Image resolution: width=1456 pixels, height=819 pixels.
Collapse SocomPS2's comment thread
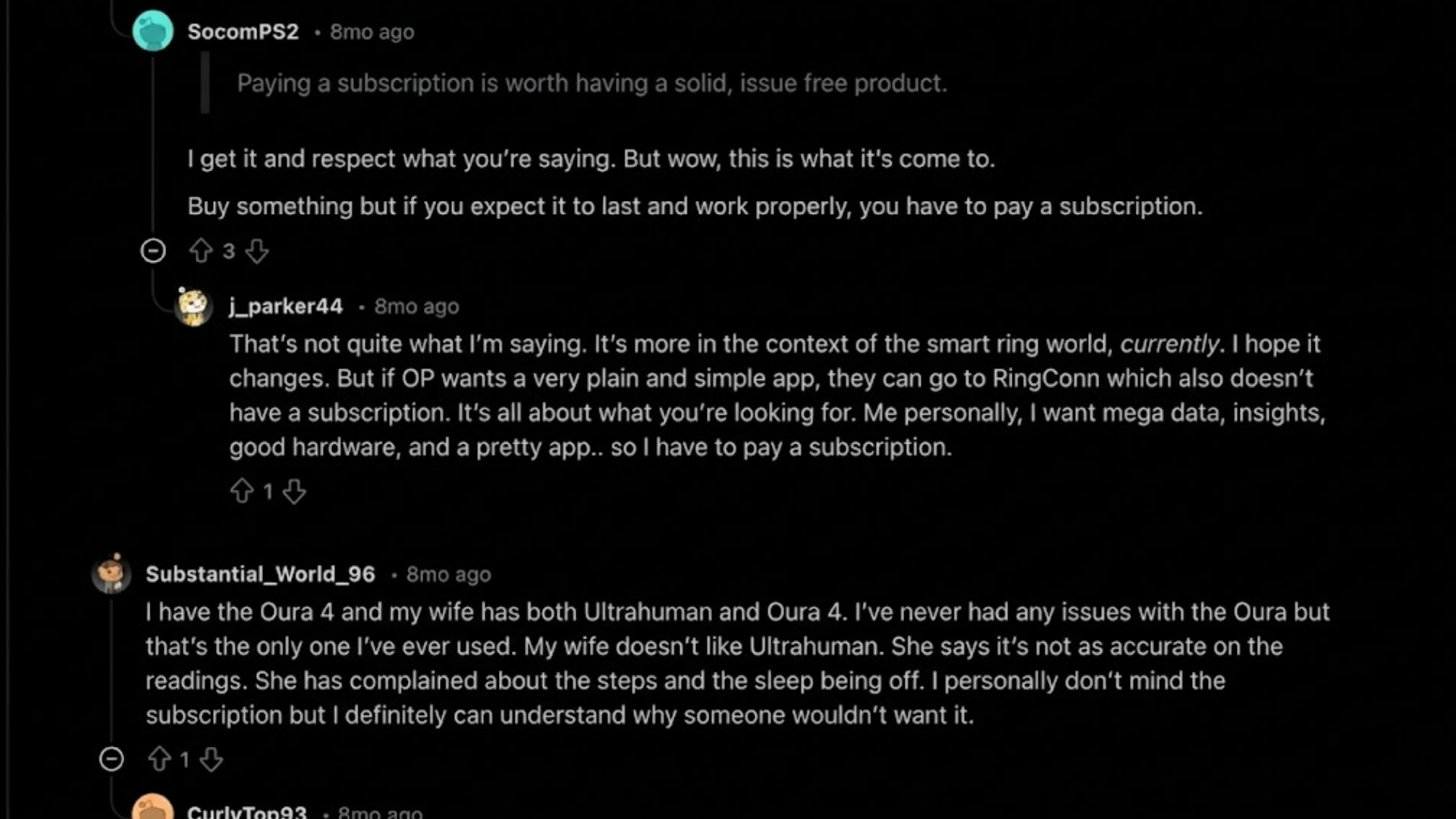coord(153,251)
